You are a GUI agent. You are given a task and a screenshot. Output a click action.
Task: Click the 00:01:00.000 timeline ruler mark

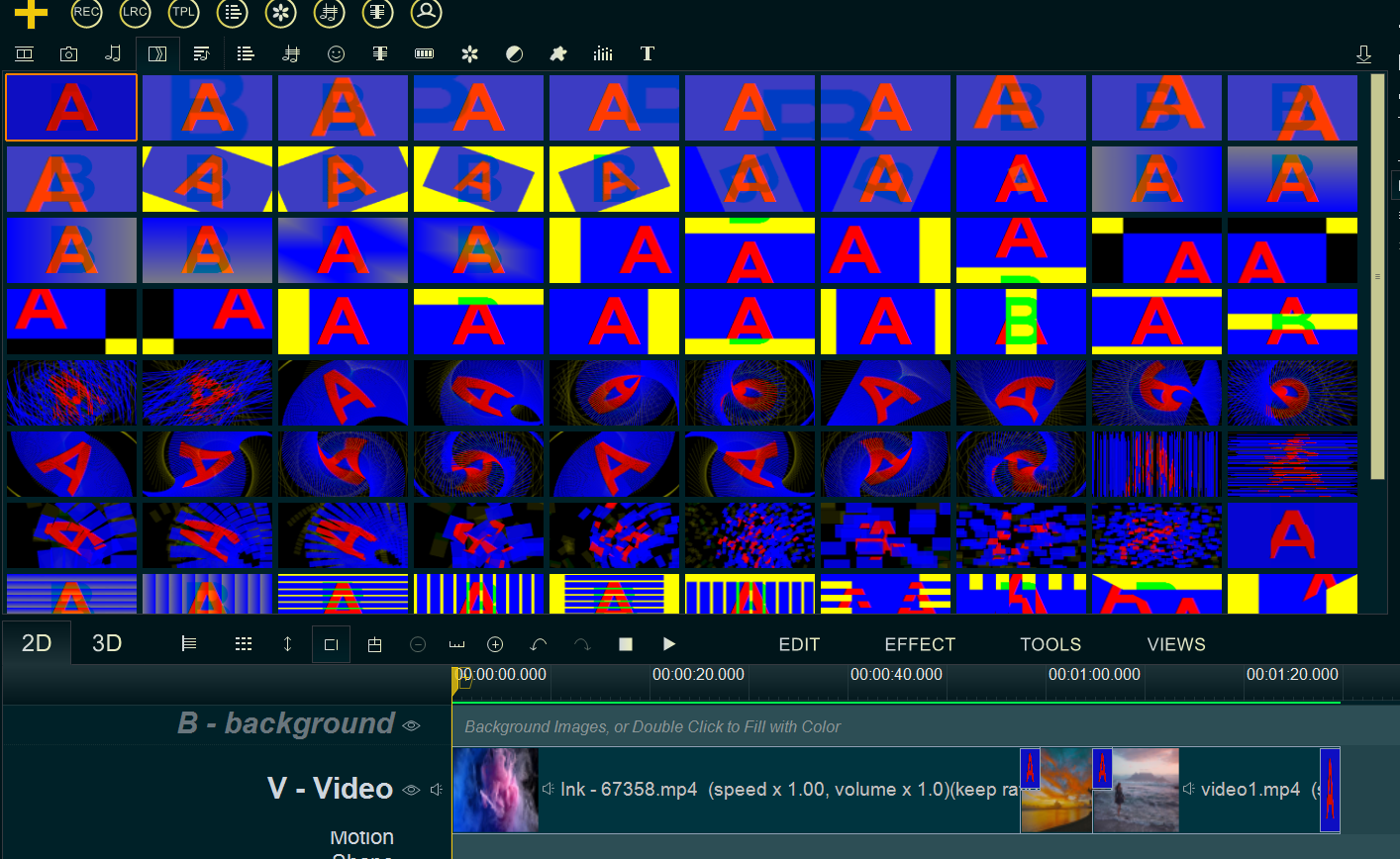click(x=1094, y=674)
